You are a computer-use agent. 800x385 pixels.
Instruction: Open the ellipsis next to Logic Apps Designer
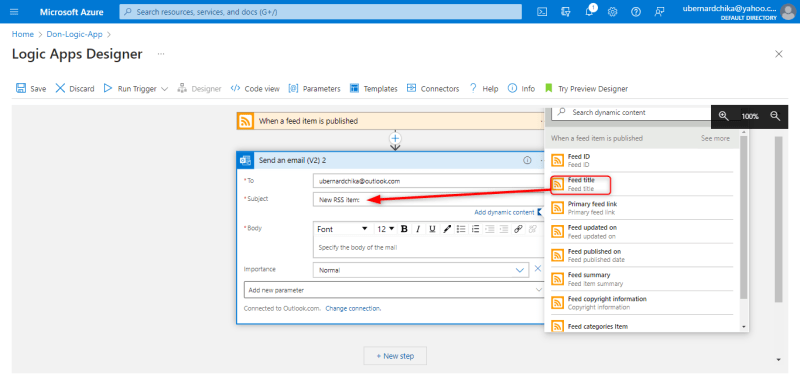click(161, 54)
